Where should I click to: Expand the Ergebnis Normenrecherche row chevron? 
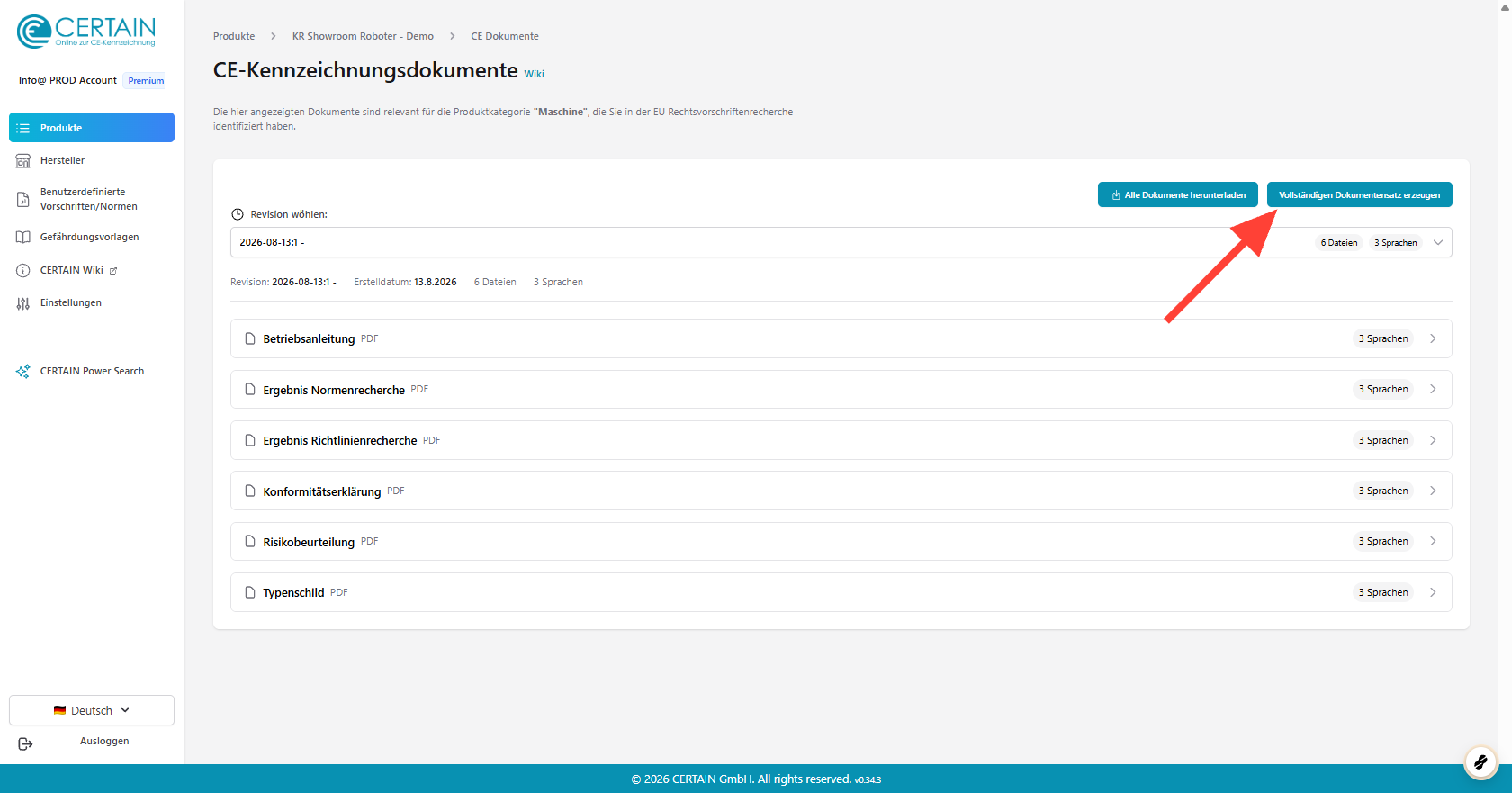tap(1433, 389)
